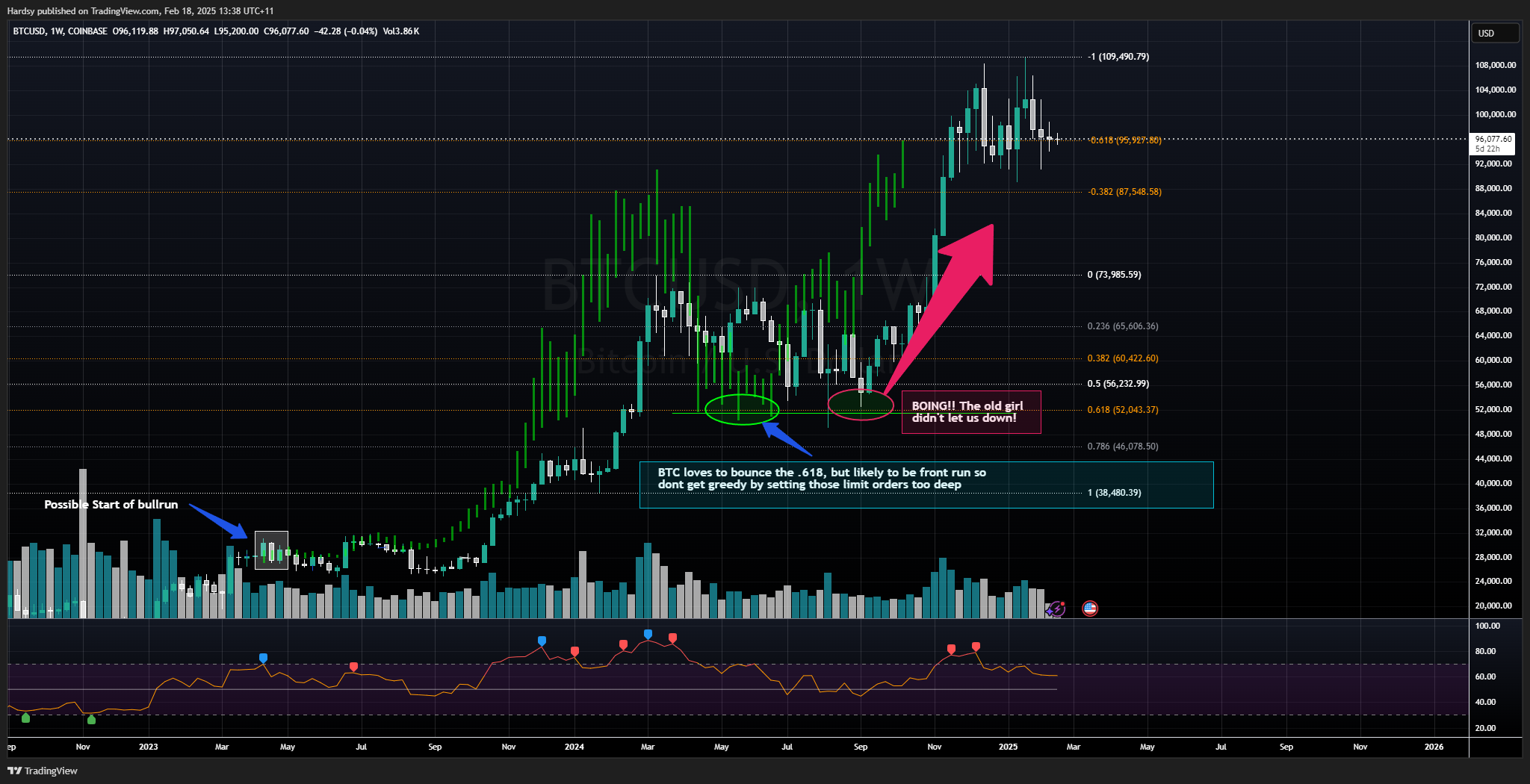This screenshot has width=1530, height=784.
Task: Click the Vol3.86K volume readout
Action: pyautogui.click(x=400, y=31)
